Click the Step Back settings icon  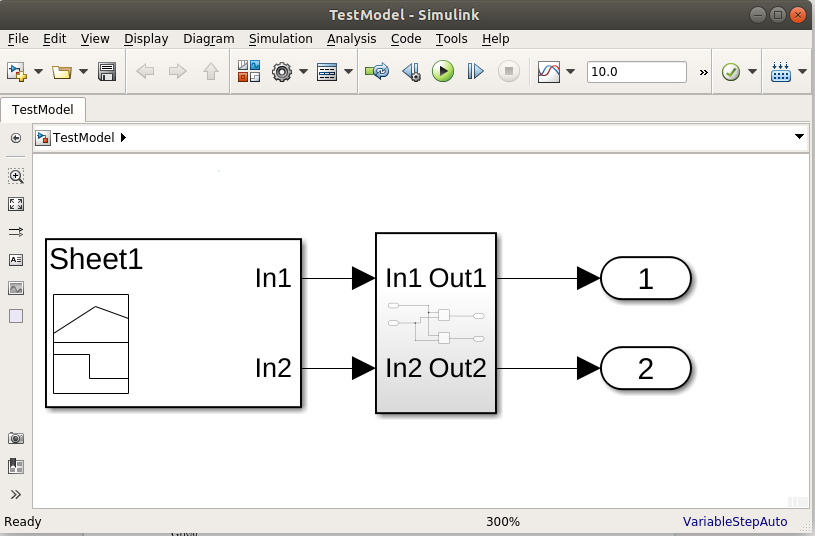(411, 72)
